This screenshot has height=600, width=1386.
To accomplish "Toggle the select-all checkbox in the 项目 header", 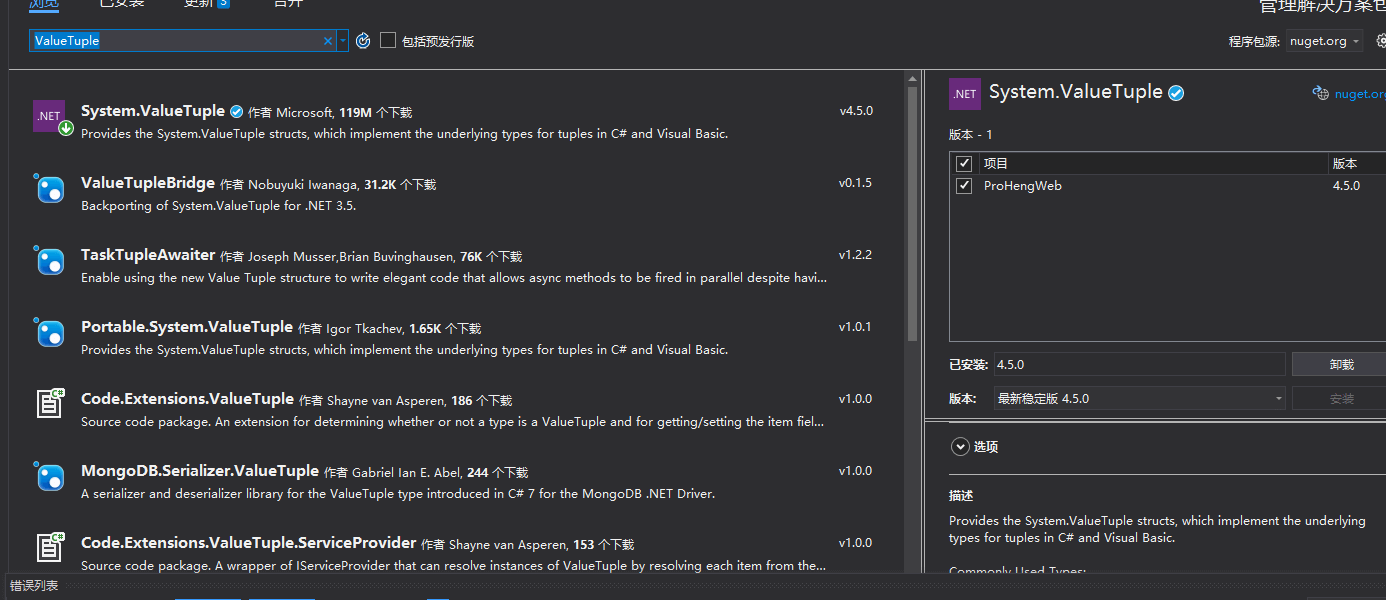I will click(x=964, y=164).
